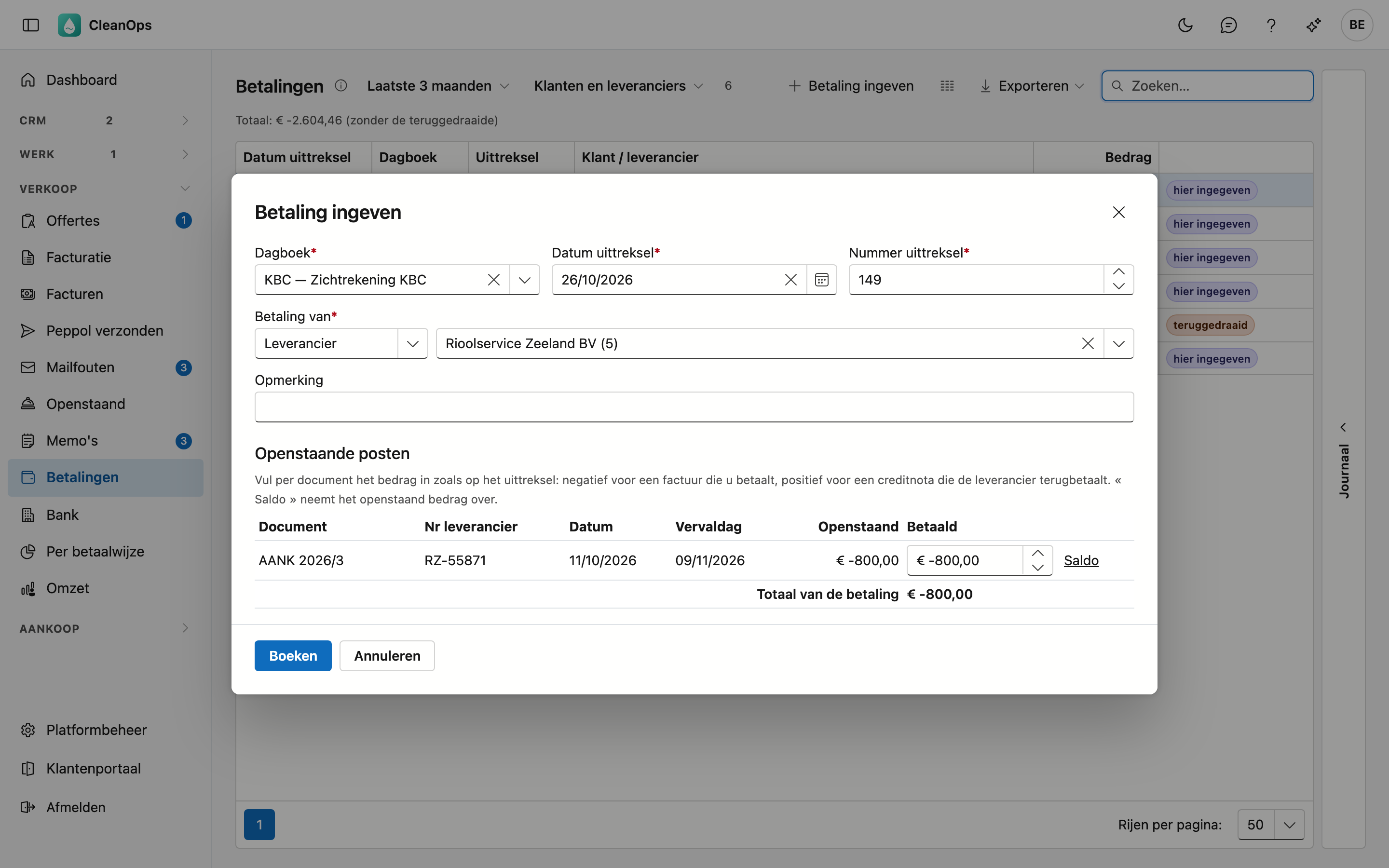
Task: Collapse the VERKOOP sidebar section
Action: coord(105,188)
